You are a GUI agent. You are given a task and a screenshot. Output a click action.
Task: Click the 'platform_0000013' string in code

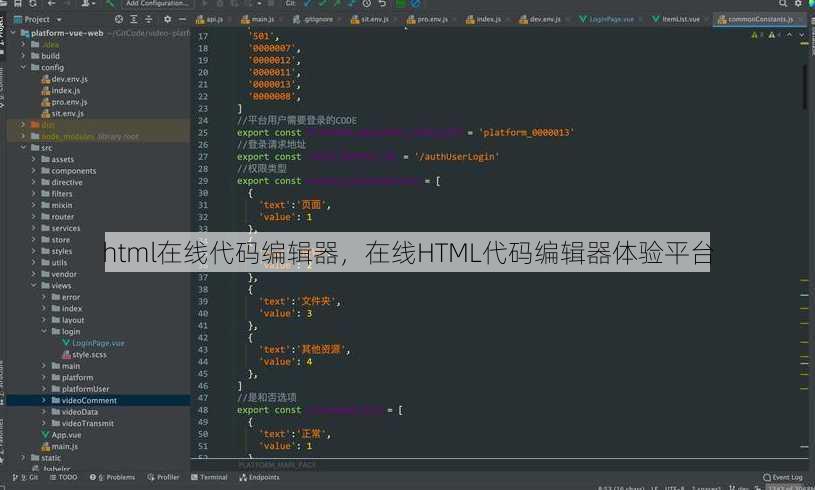[x=526, y=133]
